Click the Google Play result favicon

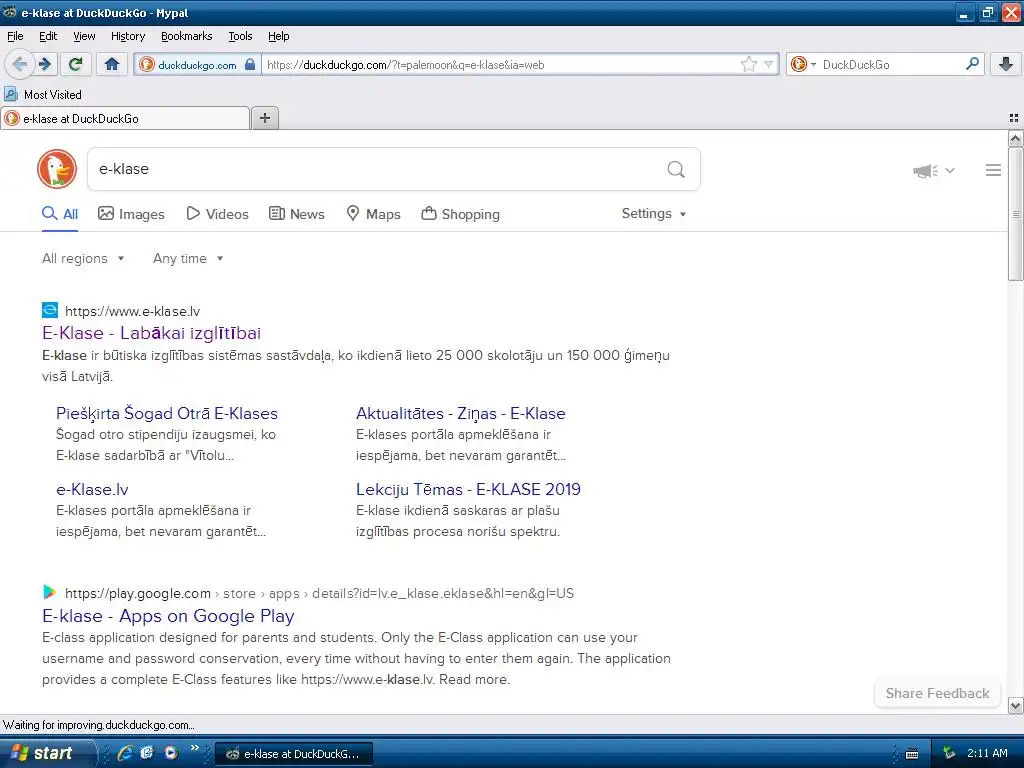click(50, 592)
